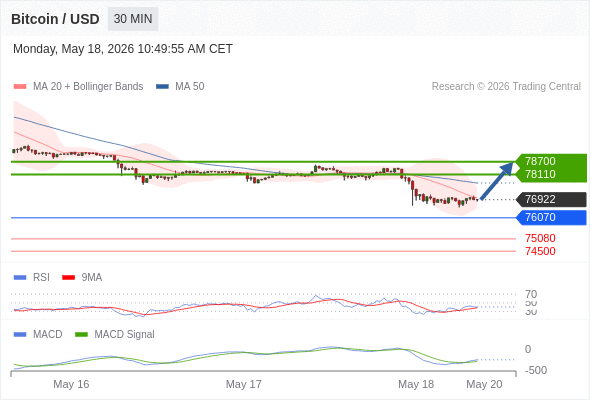Image resolution: width=590 pixels, height=400 pixels.
Task: Click the MA 50 blue legend swatch
Action: pyautogui.click(x=162, y=87)
